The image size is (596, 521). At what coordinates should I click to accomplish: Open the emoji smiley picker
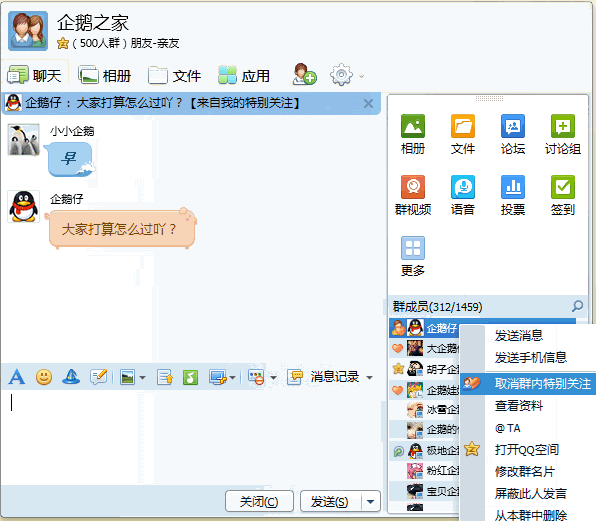coord(44,377)
